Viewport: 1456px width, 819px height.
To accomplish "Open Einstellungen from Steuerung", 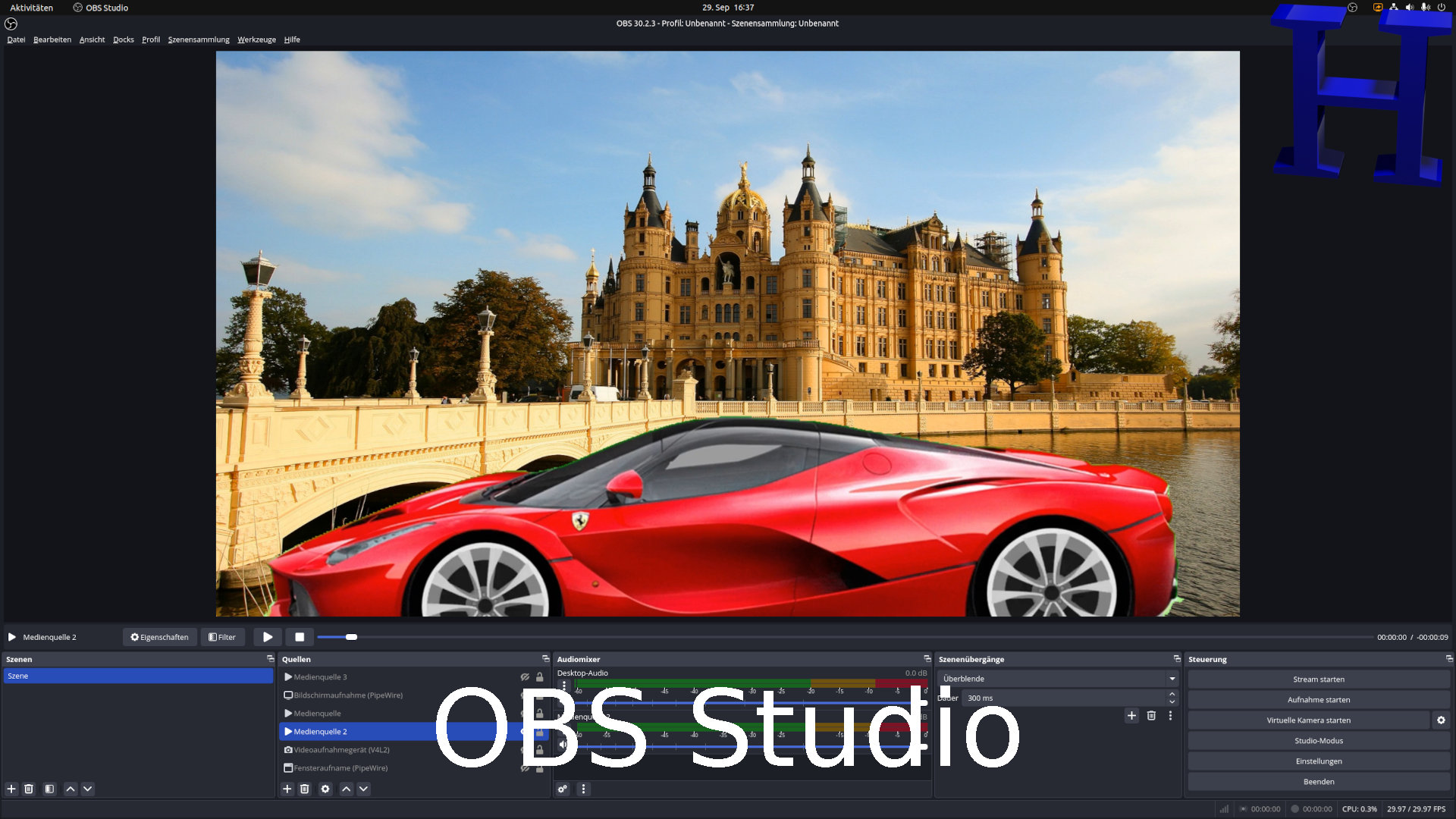I will pyautogui.click(x=1319, y=761).
